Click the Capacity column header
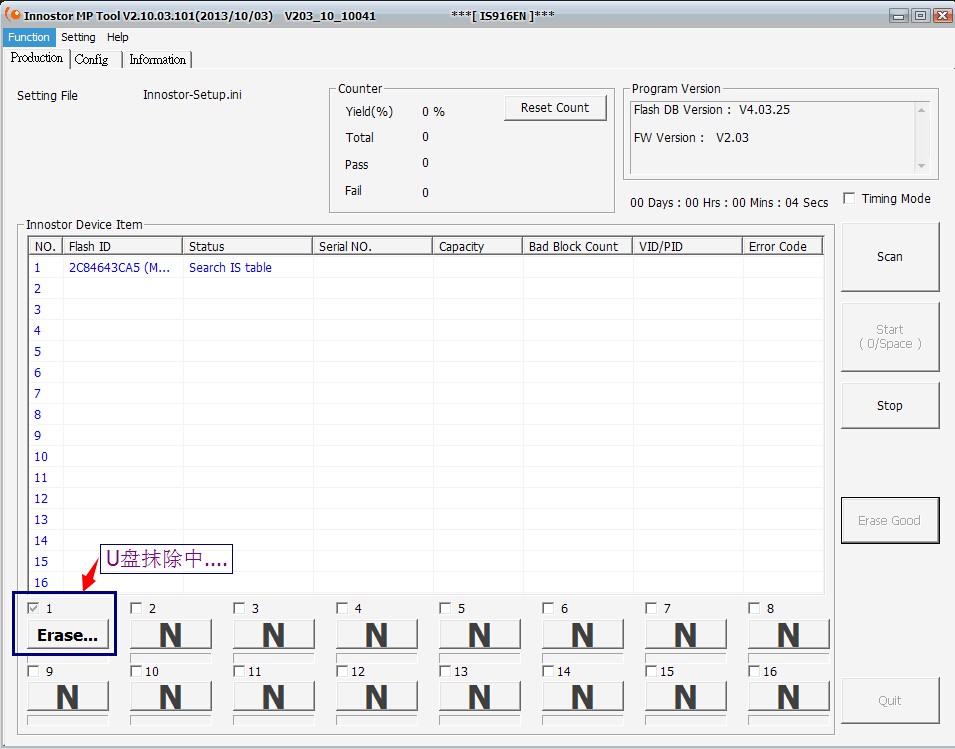 pyautogui.click(x=478, y=246)
